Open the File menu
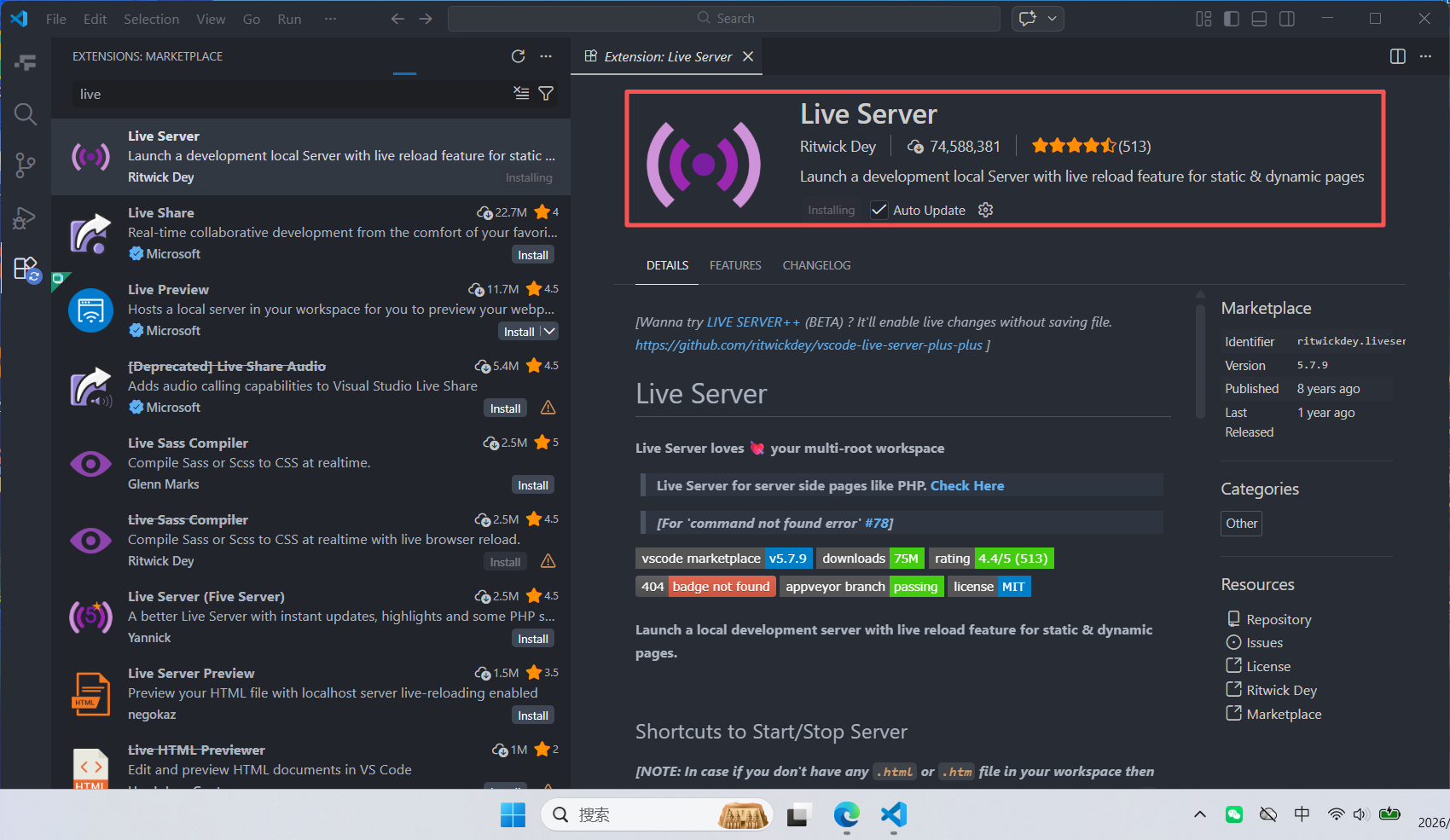1450x840 pixels. click(56, 19)
